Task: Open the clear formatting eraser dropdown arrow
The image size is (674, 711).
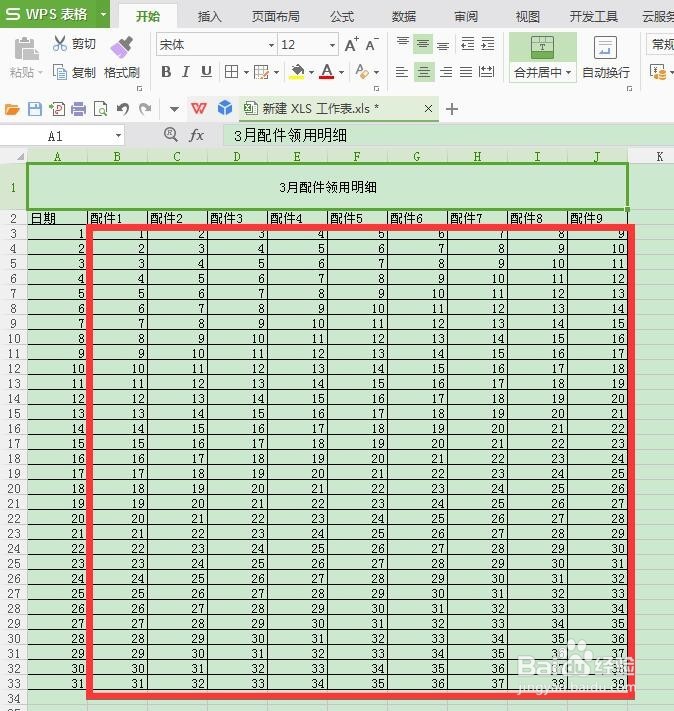Action: coord(376,72)
